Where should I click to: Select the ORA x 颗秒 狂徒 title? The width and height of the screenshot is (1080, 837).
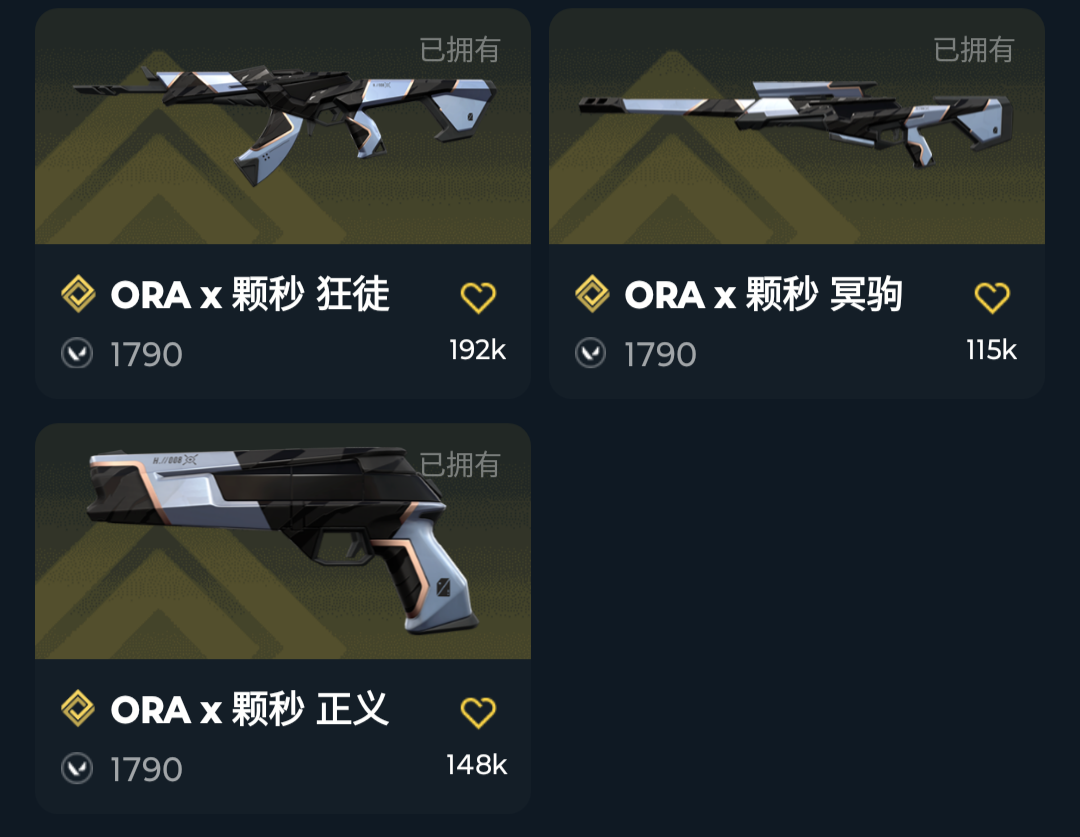point(250,294)
